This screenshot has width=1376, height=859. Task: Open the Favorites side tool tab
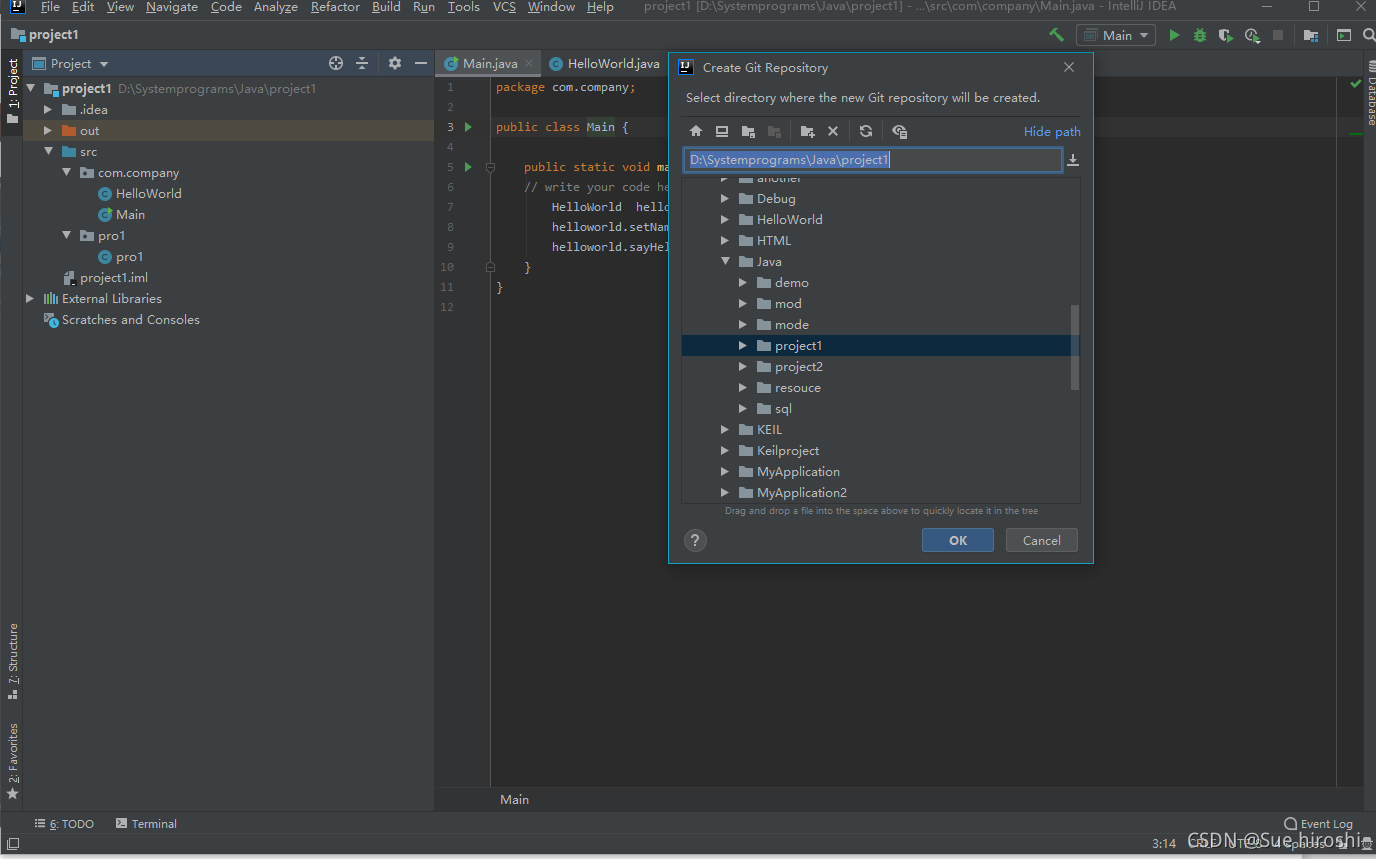click(x=13, y=762)
